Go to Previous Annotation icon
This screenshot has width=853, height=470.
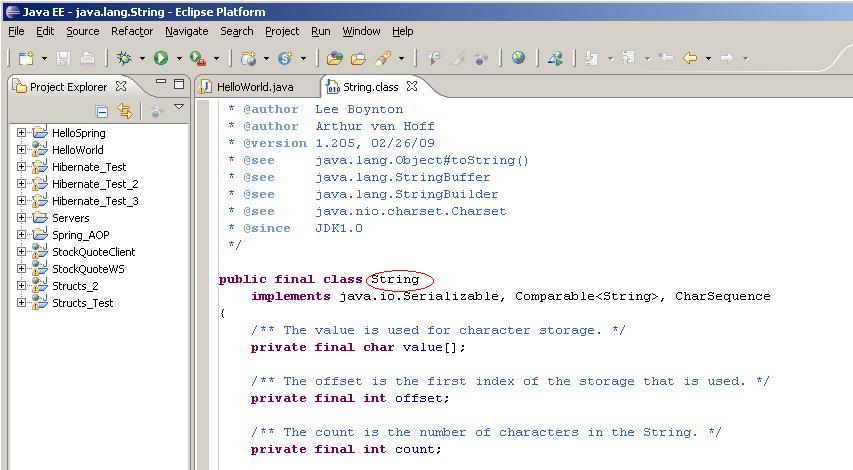coord(628,57)
